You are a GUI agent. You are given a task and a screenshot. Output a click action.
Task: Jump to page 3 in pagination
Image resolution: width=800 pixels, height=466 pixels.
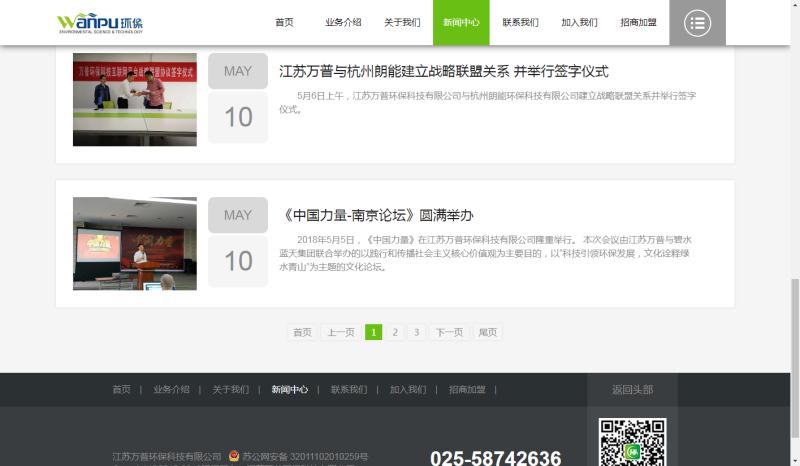(416, 332)
